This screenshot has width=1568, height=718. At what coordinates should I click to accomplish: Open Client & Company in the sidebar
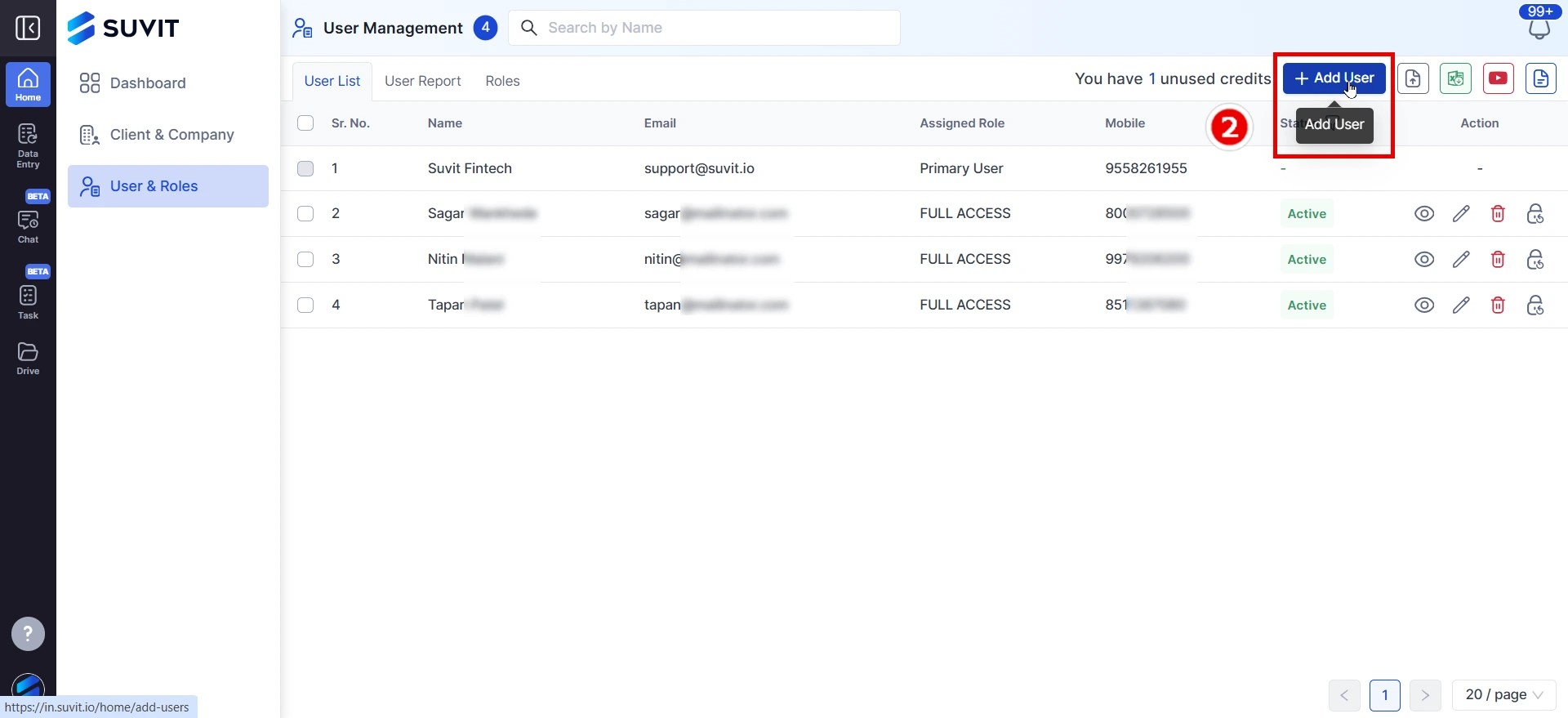(168, 135)
